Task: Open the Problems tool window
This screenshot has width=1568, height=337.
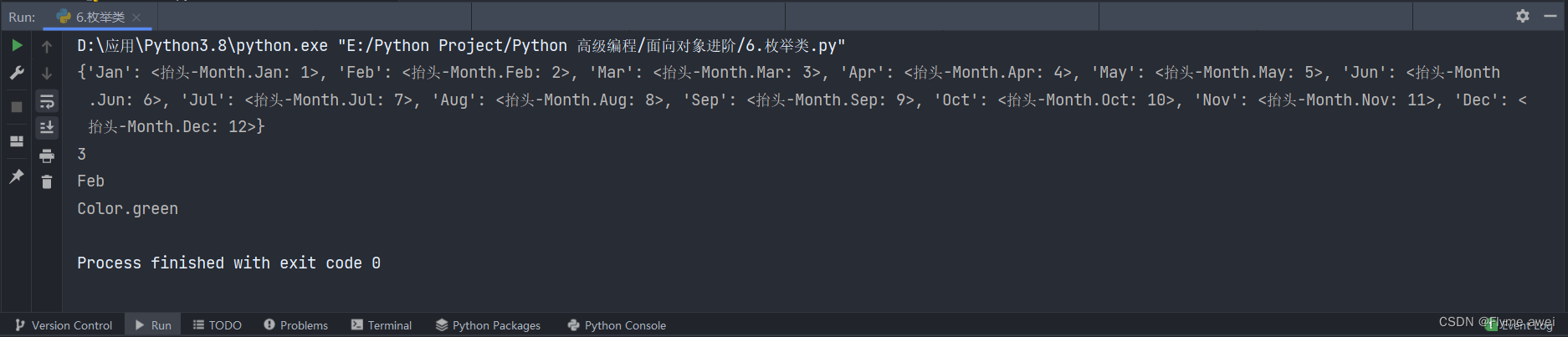Action: click(295, 325)
